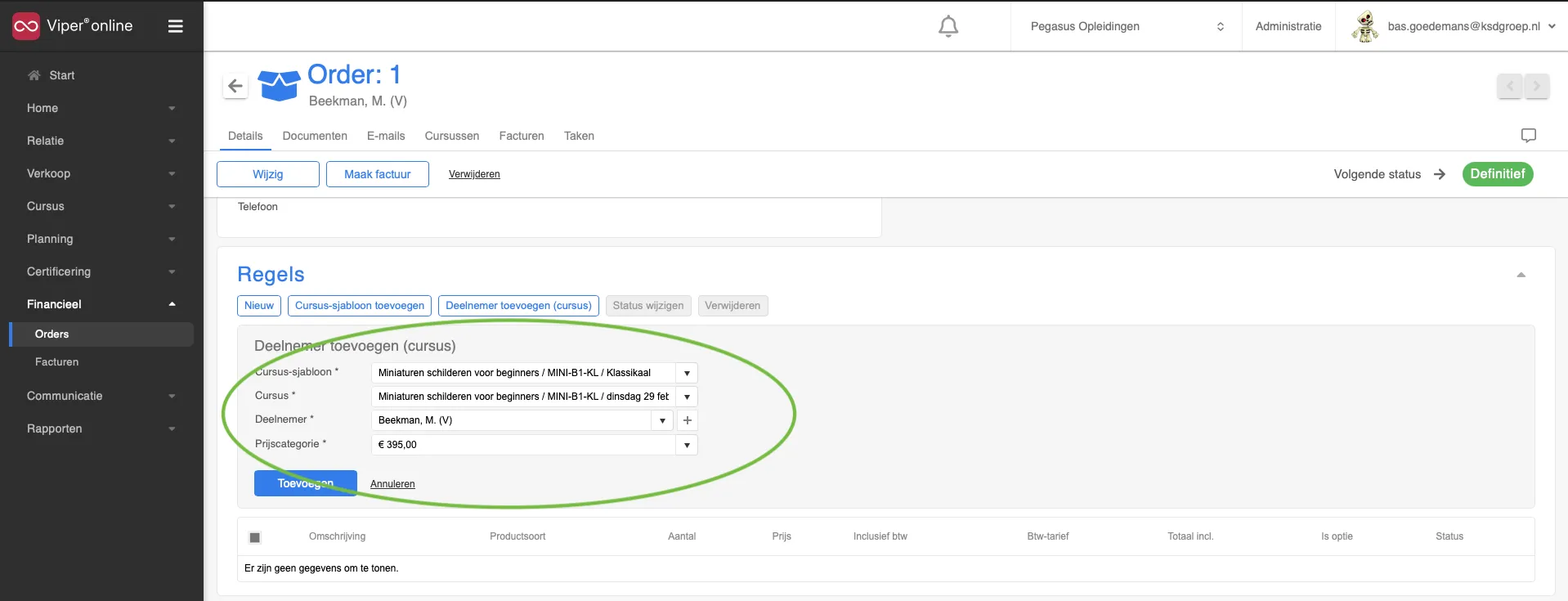Expand the Planning sidebar menu
1568x601 pixels.
click(101, 239)
